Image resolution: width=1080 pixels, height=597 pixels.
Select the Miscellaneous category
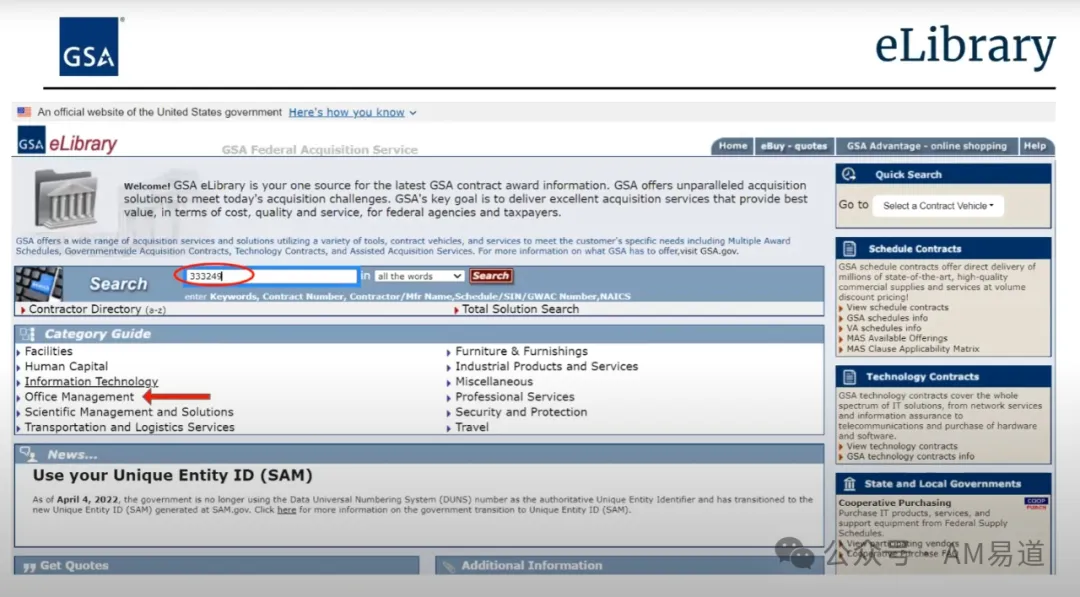pos(494,381)
